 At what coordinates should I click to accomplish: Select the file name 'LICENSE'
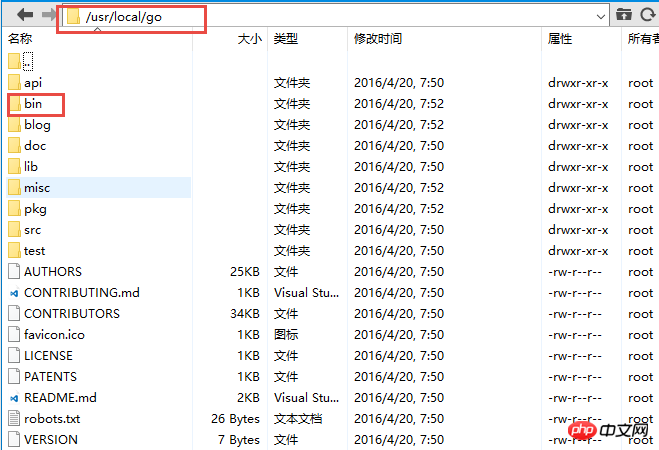[48, 356]
